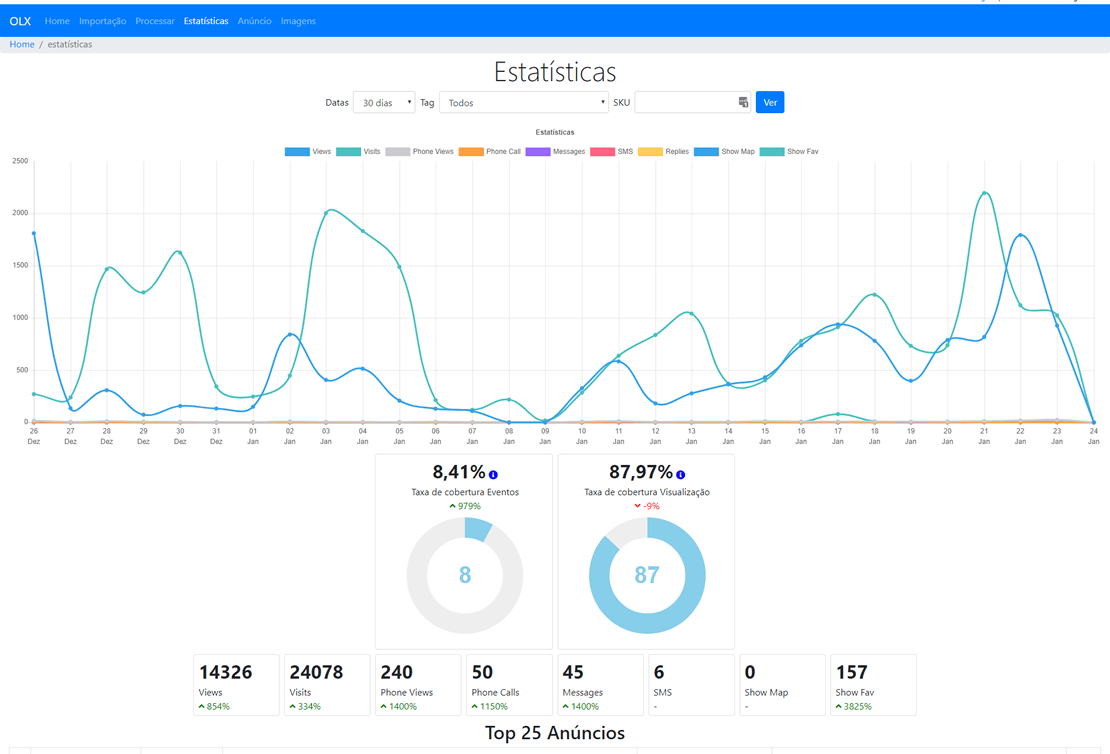The height and width of the screenshot is (754, 1110).
Task: Open the Datas 30 dias dropdown
Action: [384, 103]
